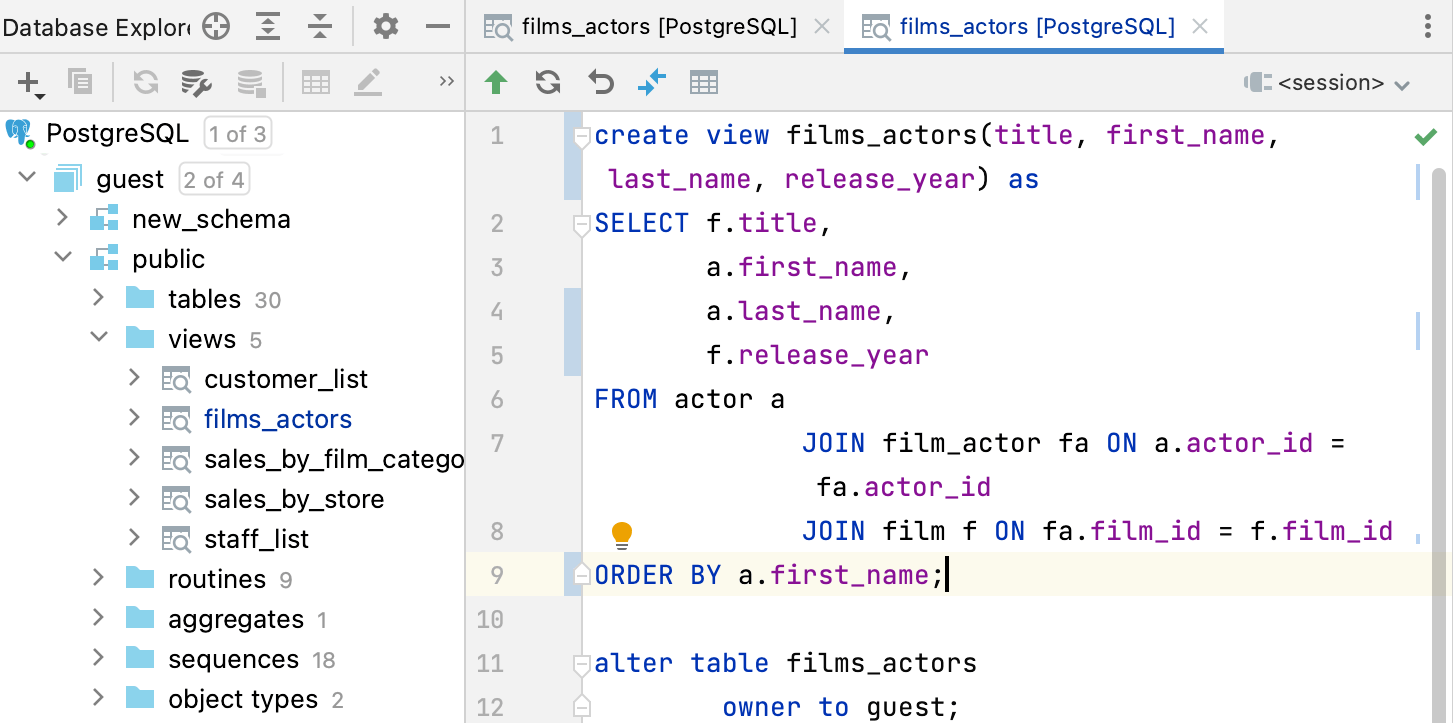Refresh the database connection

145,82
